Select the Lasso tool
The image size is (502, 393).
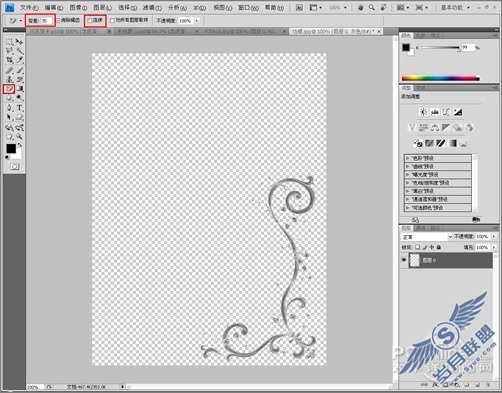10,51
